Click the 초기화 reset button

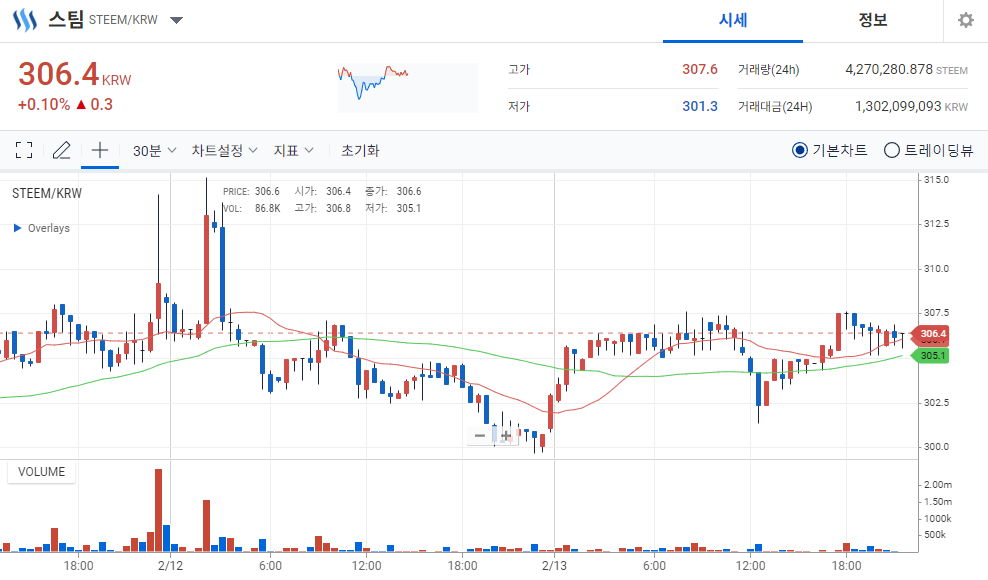[x=360, y=151]
